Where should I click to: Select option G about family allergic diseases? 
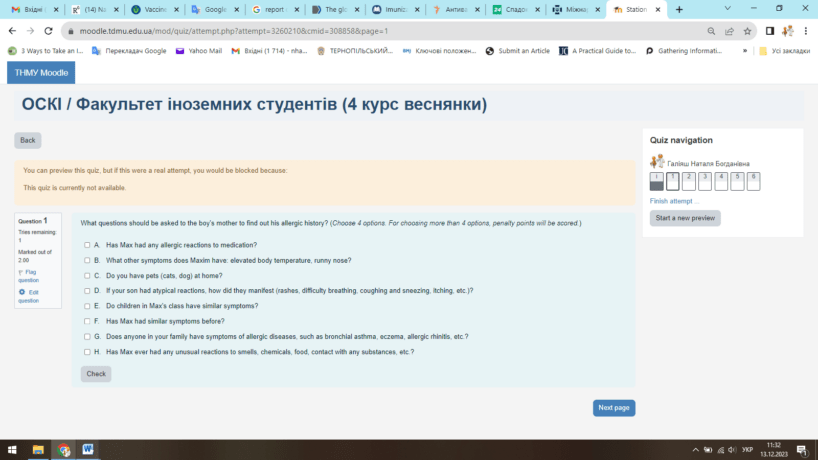[x=87, y=337]
